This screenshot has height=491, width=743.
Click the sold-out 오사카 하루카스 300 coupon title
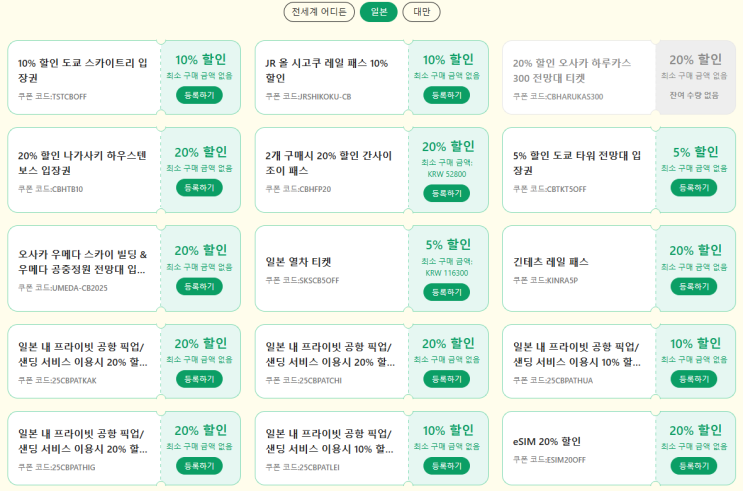click(570, 69)
